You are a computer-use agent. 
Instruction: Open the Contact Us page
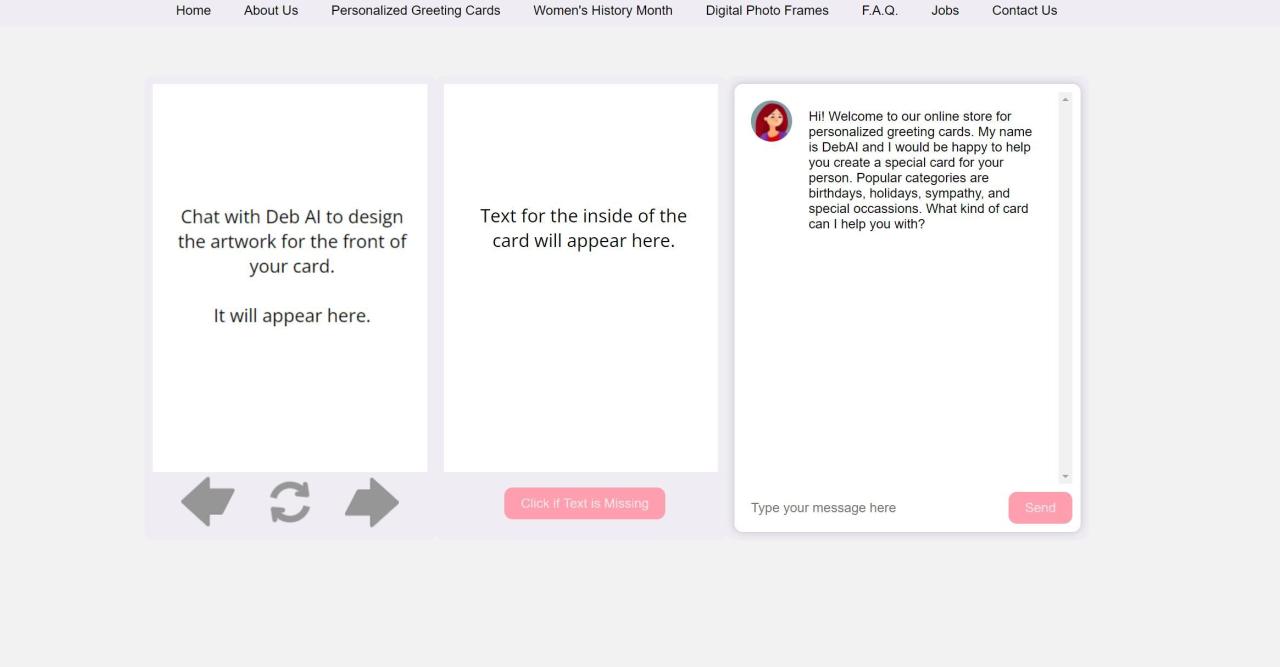[1024, 10]
